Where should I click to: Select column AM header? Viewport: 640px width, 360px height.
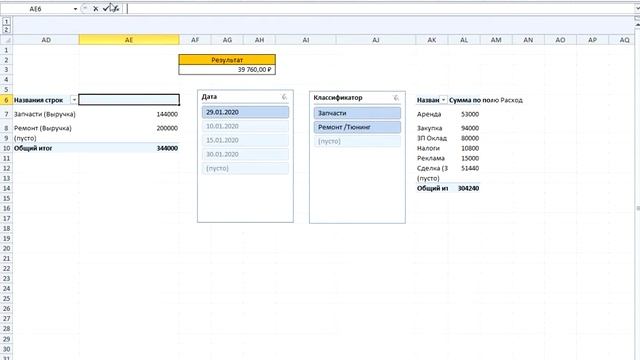pyautogui.click(x=496, y=40)
